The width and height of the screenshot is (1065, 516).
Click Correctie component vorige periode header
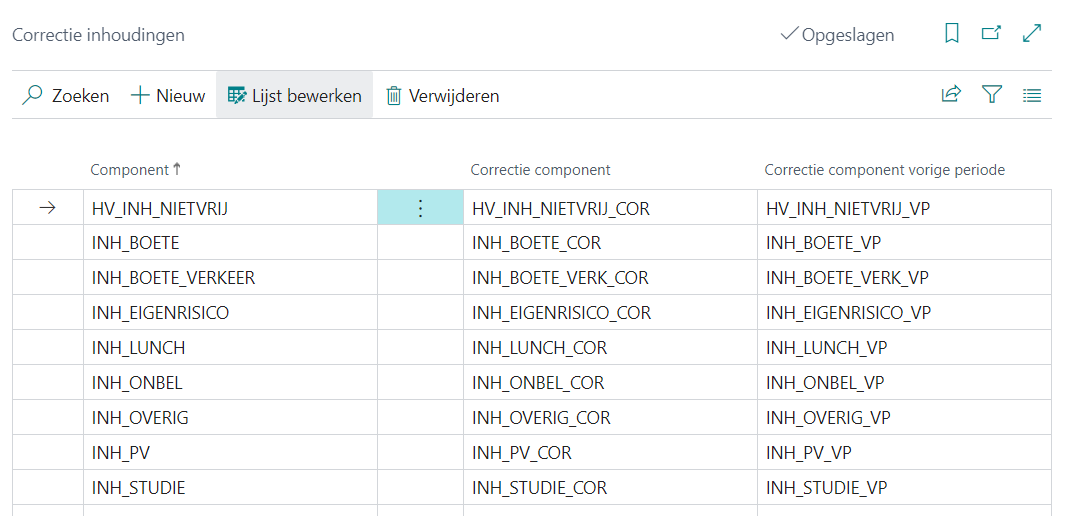tap(884, 170)
